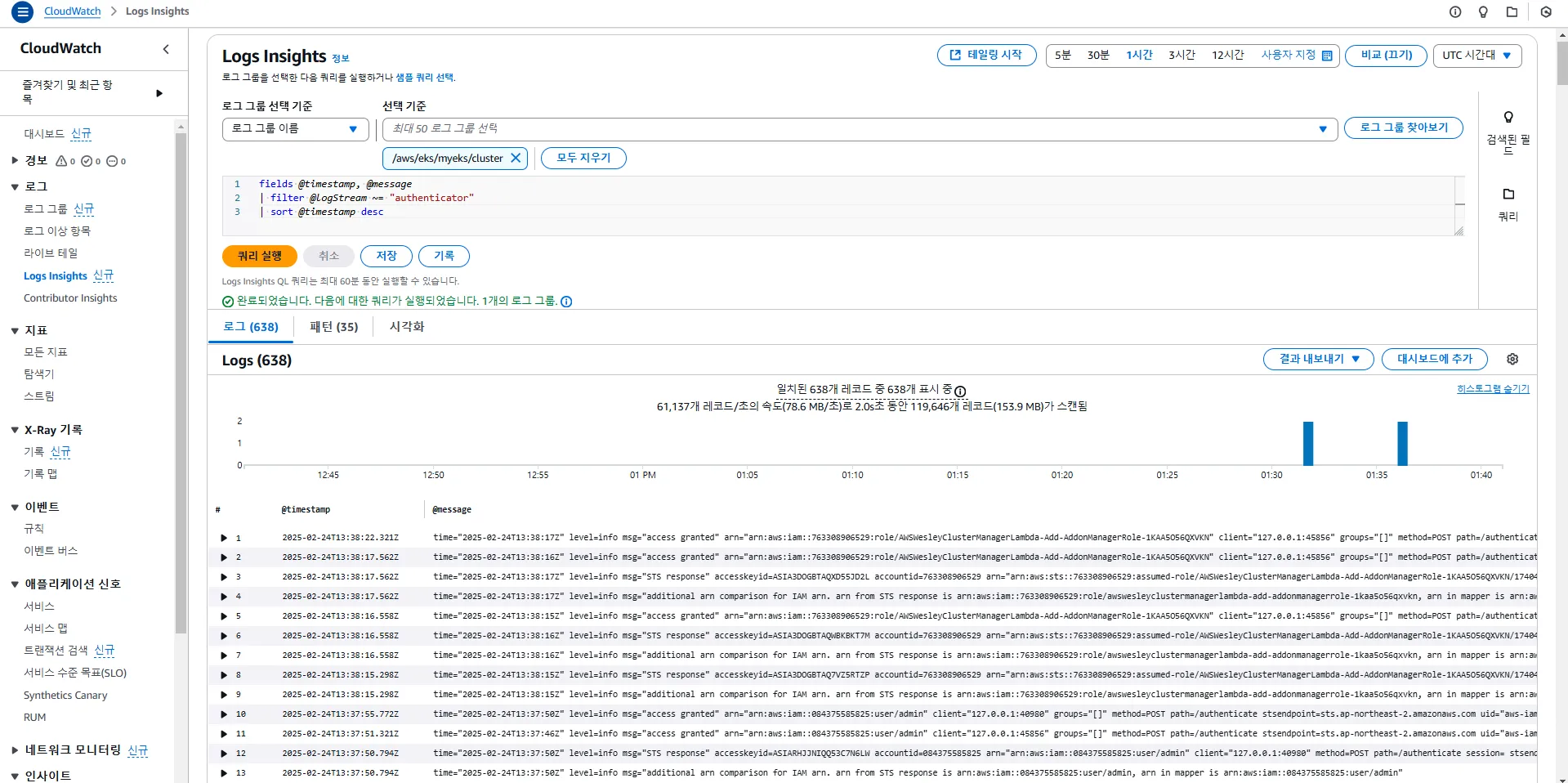Select the 30-minute time range
The height and width of the screenshot is (783, 1568).
coord(1098,55)
